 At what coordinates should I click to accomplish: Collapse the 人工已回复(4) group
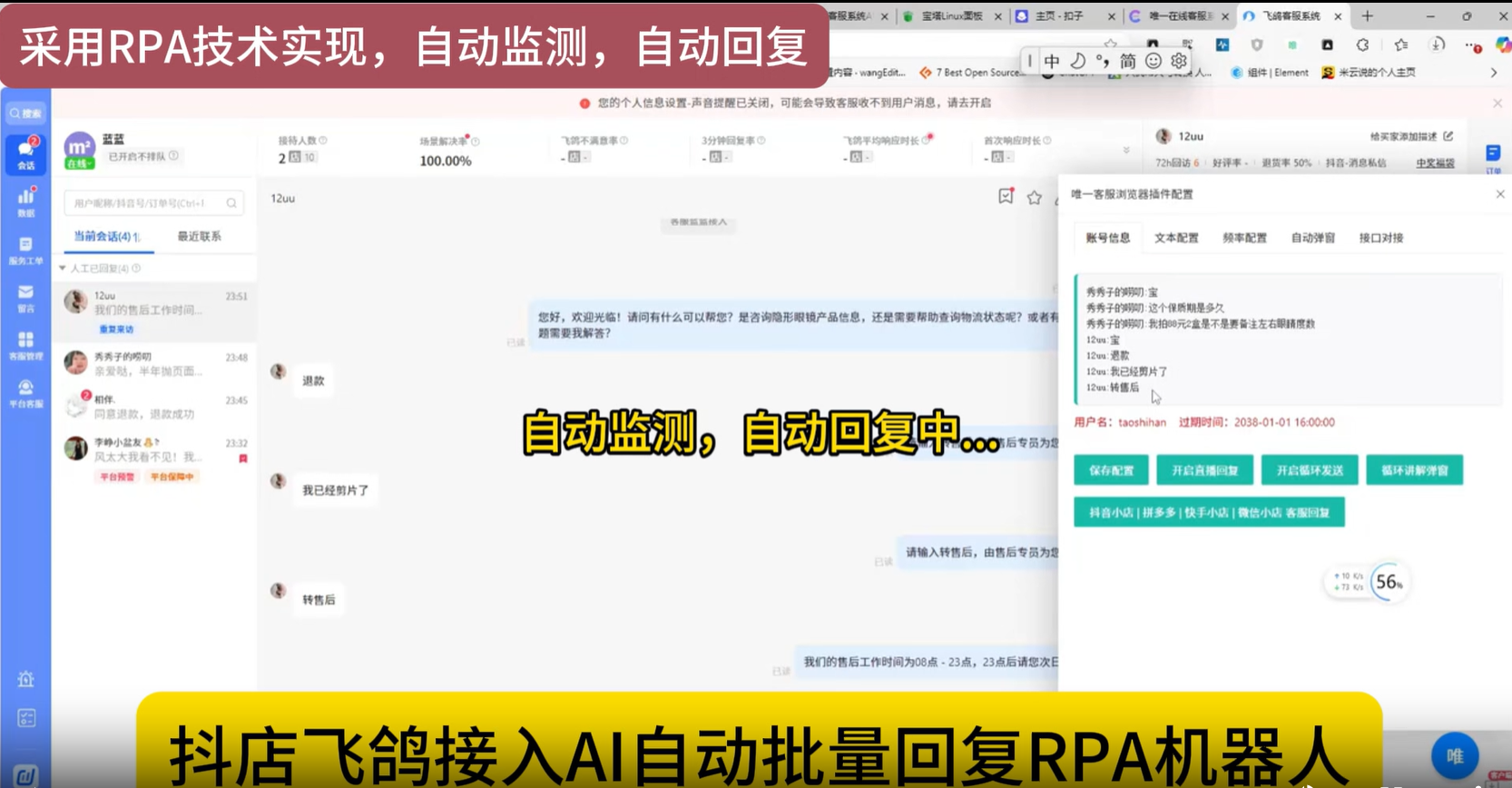click(63, 268)
